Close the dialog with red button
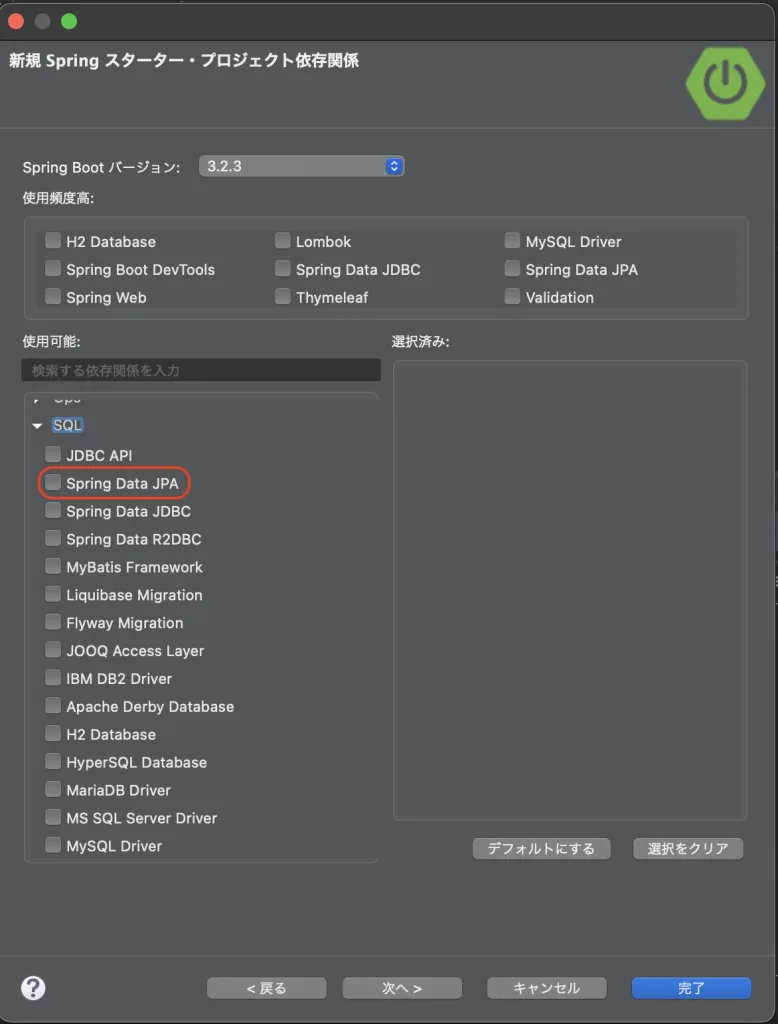 [x=16, y=21]
